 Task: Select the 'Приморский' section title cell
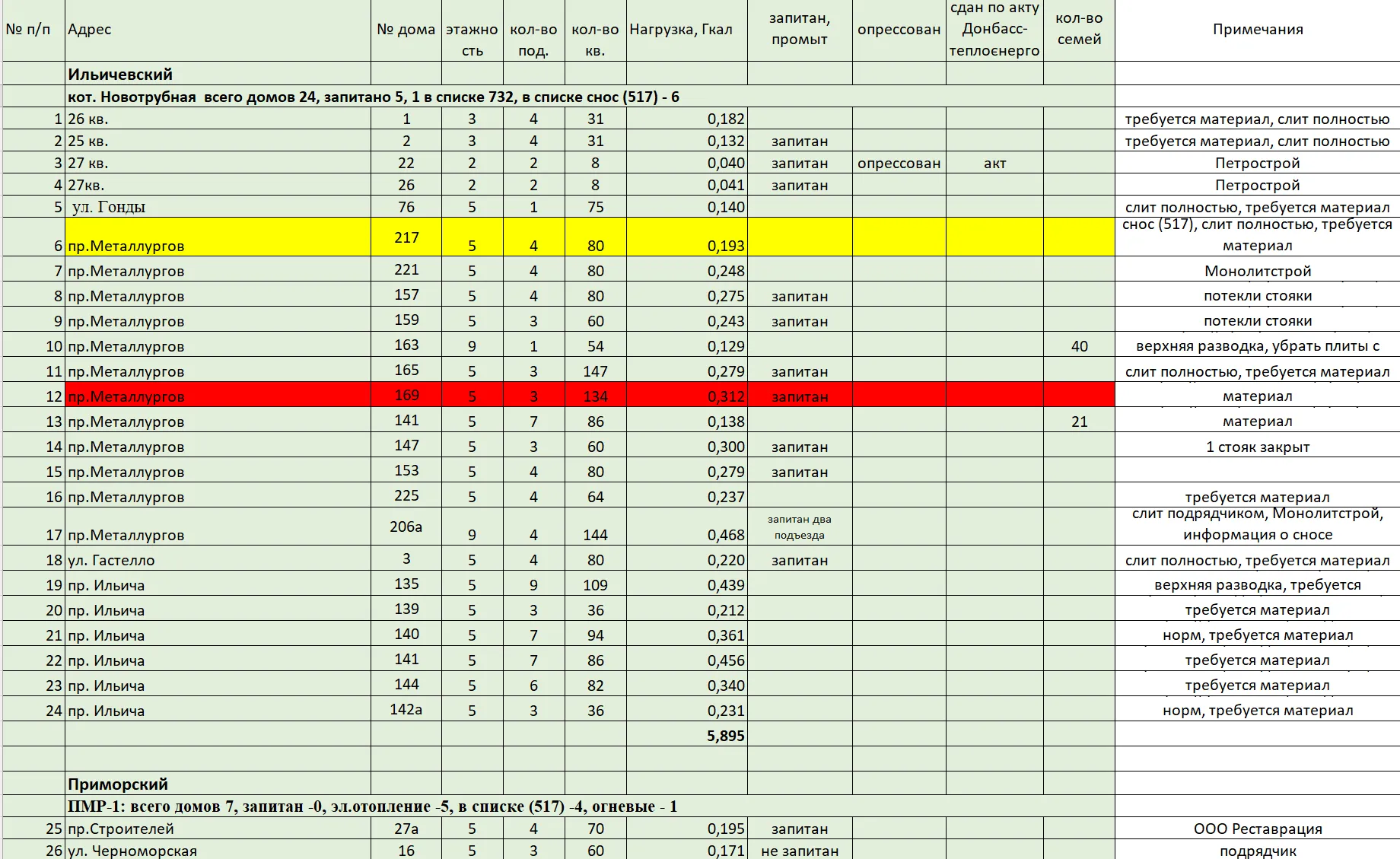click(218, 784)
